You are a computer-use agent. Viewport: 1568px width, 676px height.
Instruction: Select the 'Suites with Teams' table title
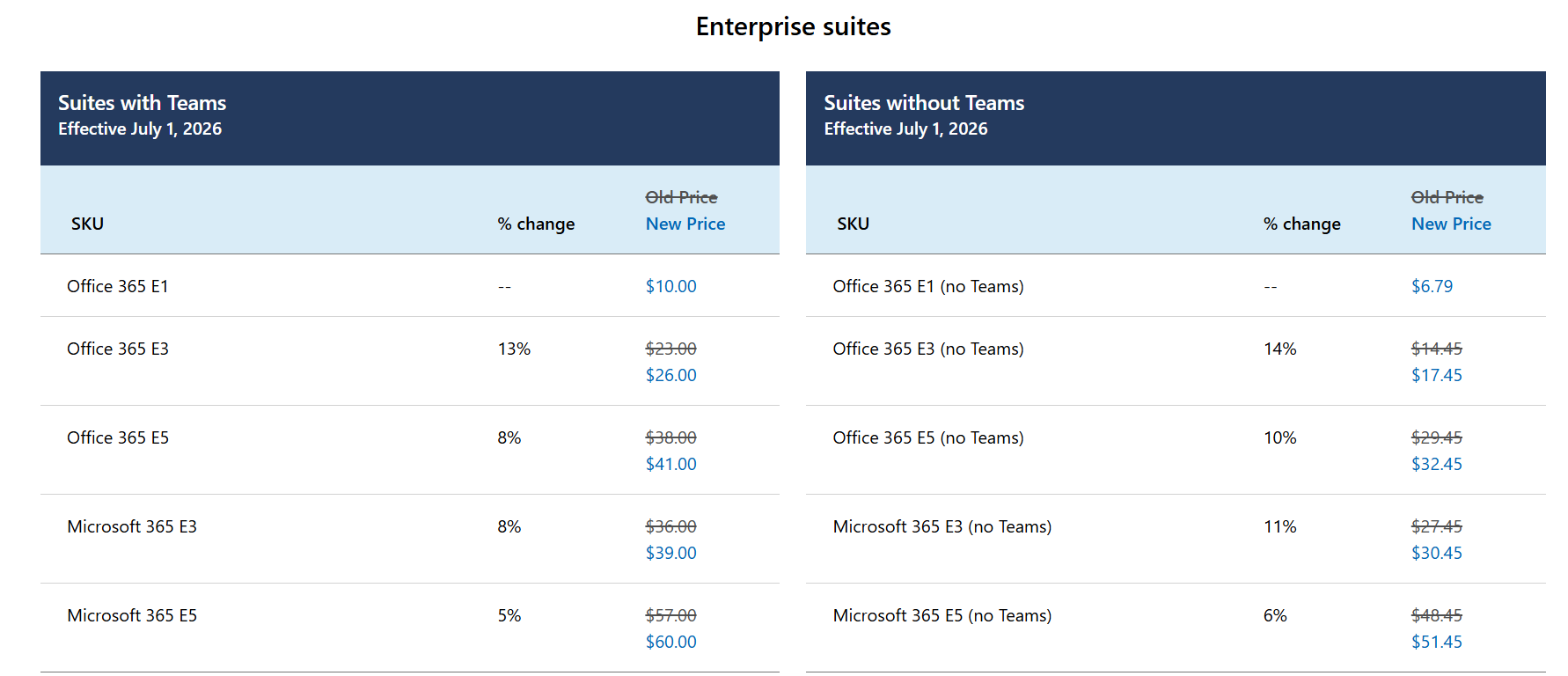[142, 103]
